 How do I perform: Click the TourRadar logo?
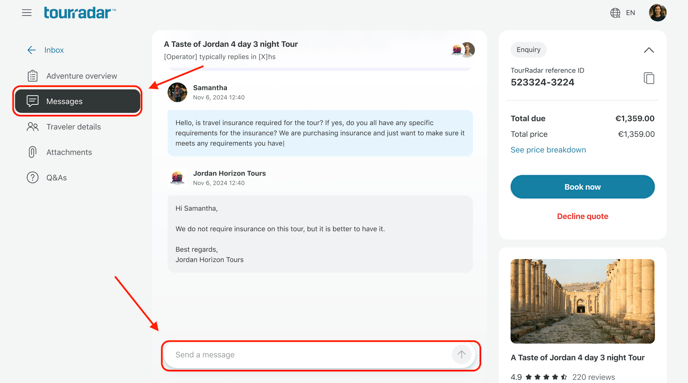pyautogui.click(x=79, y=13)
